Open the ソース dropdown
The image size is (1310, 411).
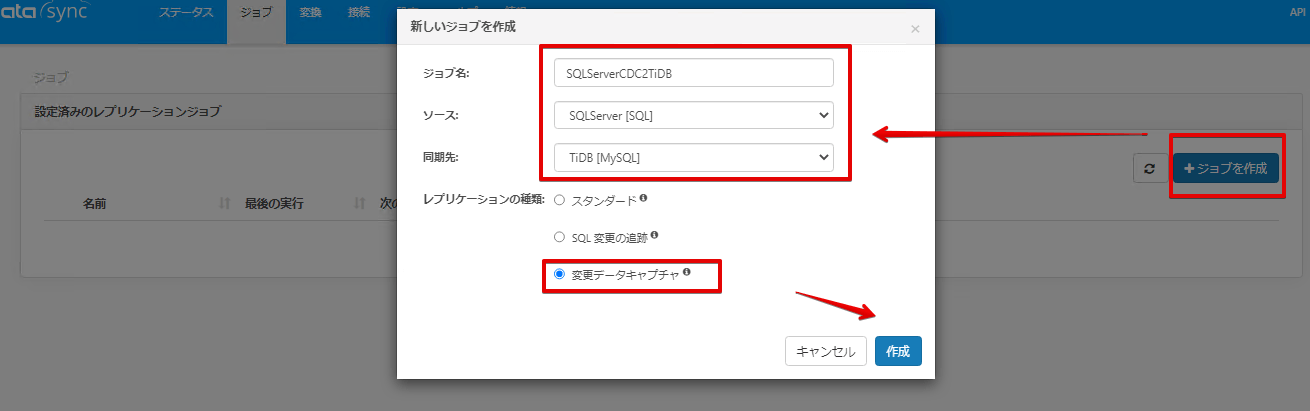point(693,116)
